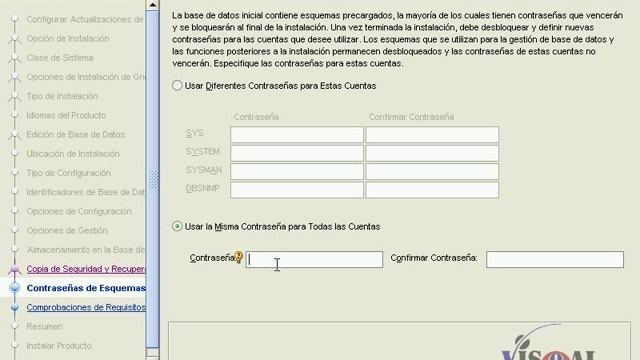This screenshot has width=640, height=360.
Task: Click the DBSNMP account label
Action: coord(202,188)
